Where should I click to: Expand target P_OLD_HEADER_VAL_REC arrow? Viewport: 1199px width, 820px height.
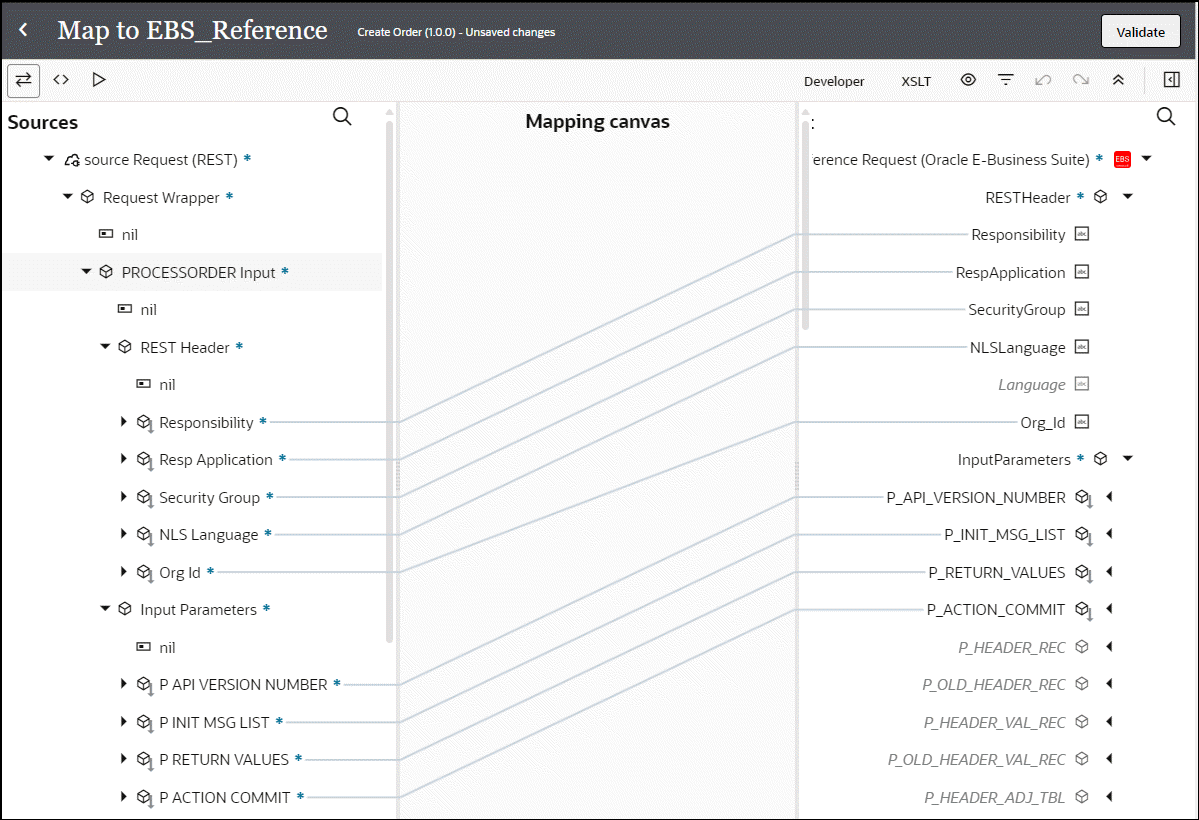pos(1110,759)
